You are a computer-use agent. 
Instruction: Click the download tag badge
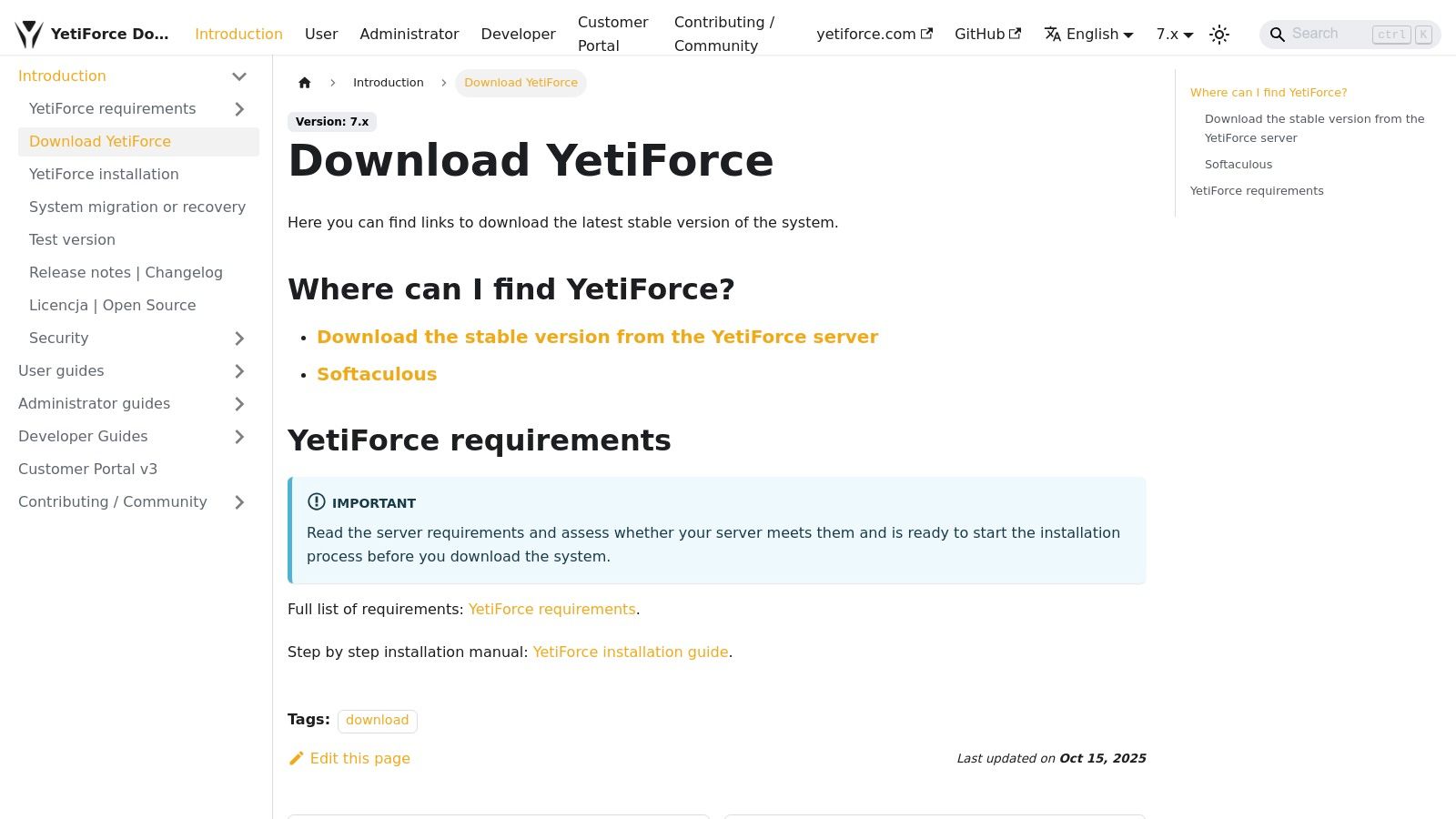(377, 720)
